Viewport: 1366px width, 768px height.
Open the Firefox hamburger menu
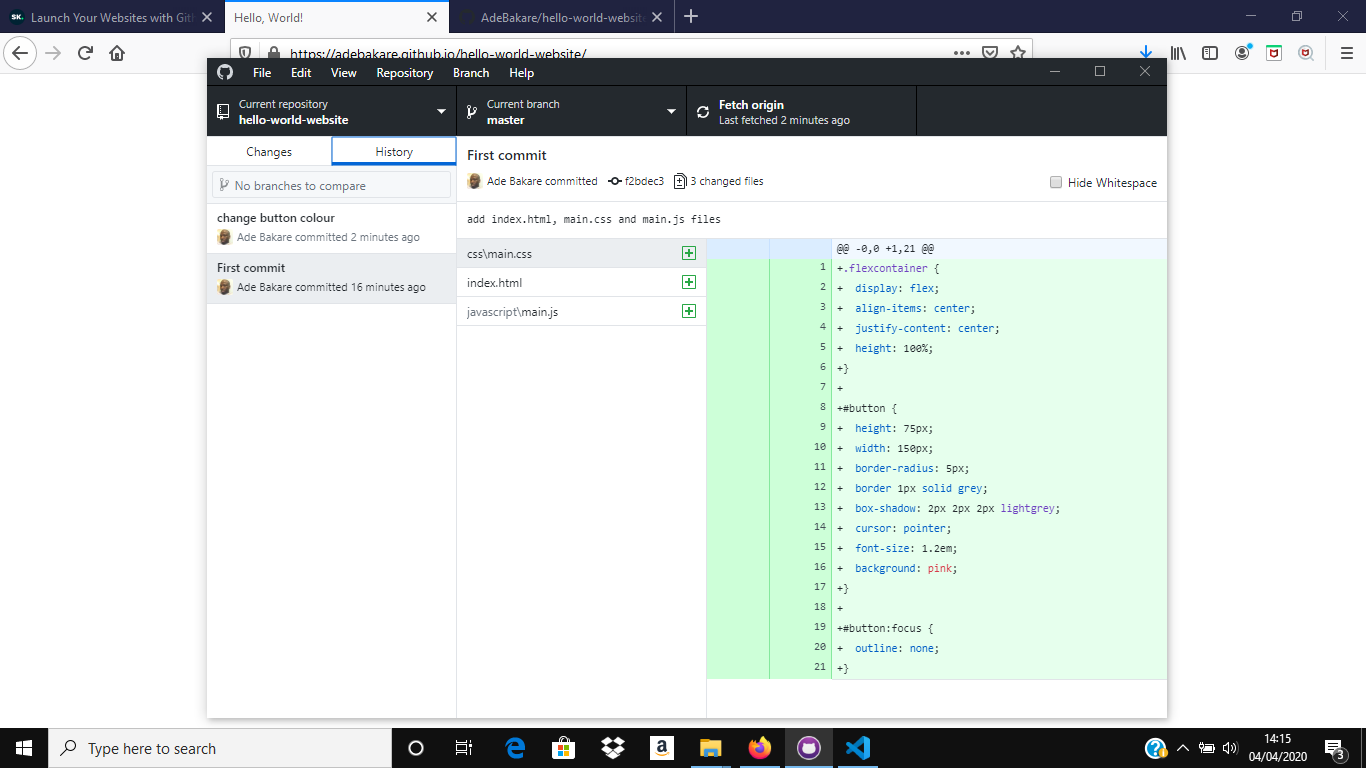(1346, 53)
